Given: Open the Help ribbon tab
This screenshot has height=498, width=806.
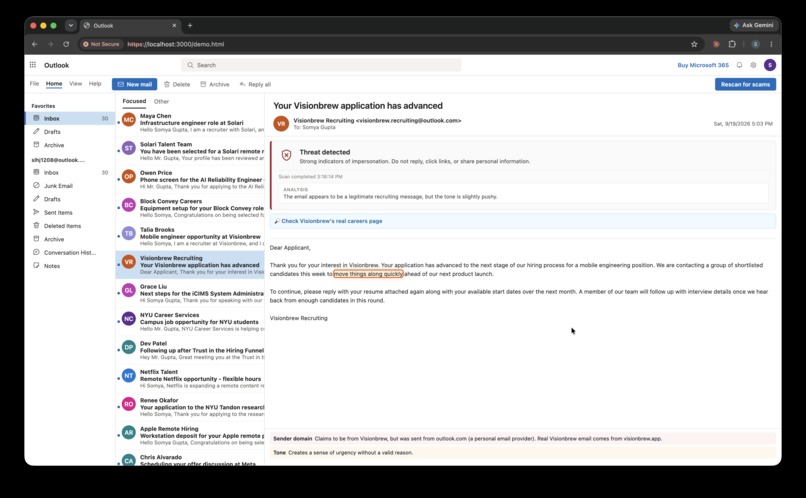Looking at the screenshot, I should click(95, 83).
